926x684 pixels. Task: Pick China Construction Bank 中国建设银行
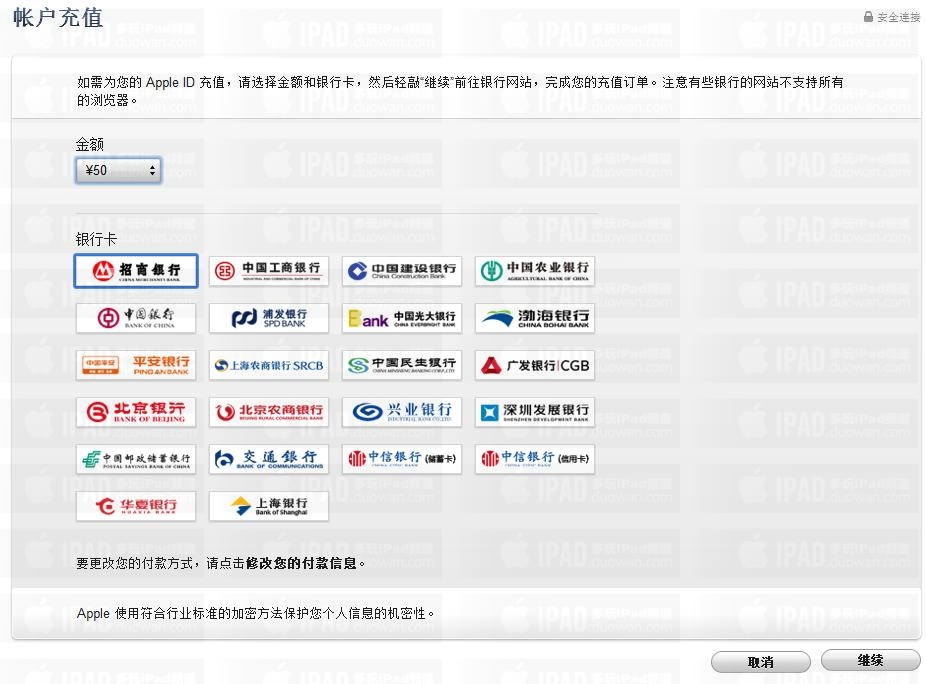[x=402, y=271]
